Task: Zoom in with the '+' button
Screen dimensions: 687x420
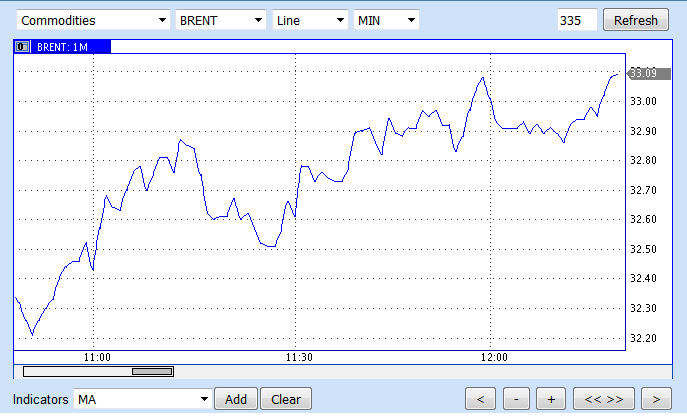Action: click(x=551, y=399)
